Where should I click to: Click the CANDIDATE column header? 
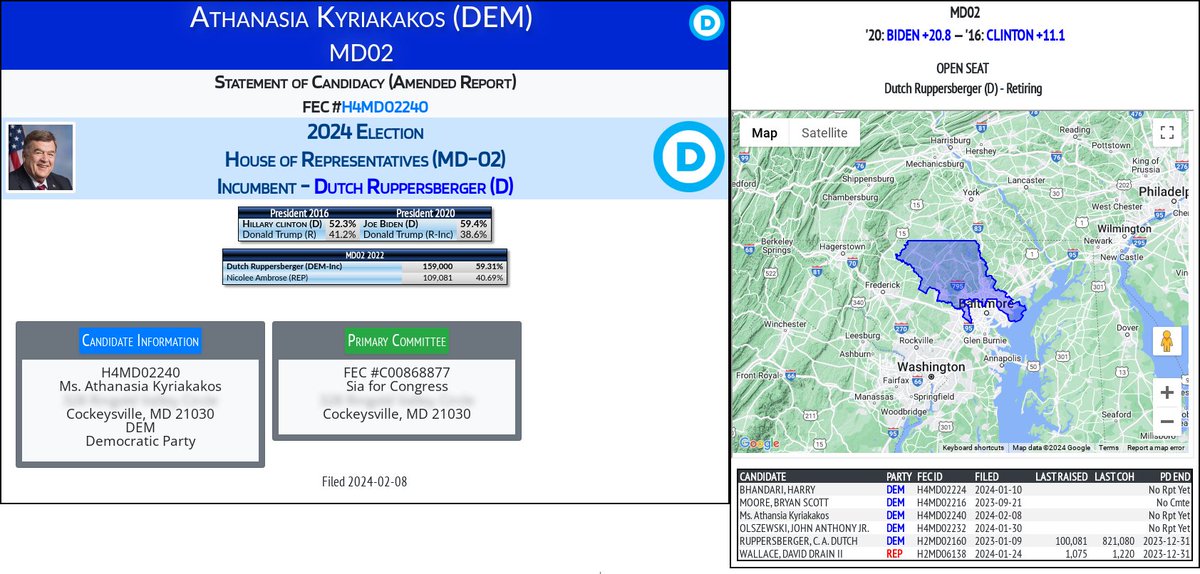763,477
